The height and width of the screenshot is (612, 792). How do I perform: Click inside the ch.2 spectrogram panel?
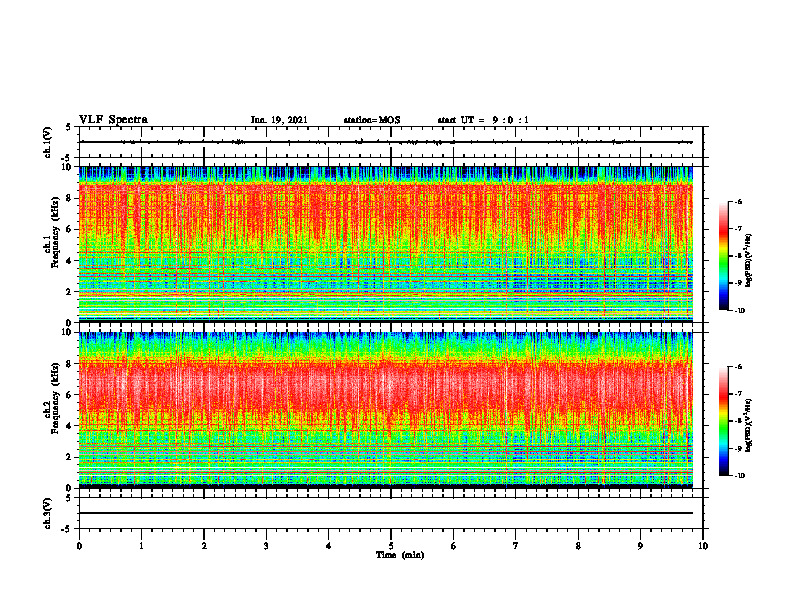(386, 410)
